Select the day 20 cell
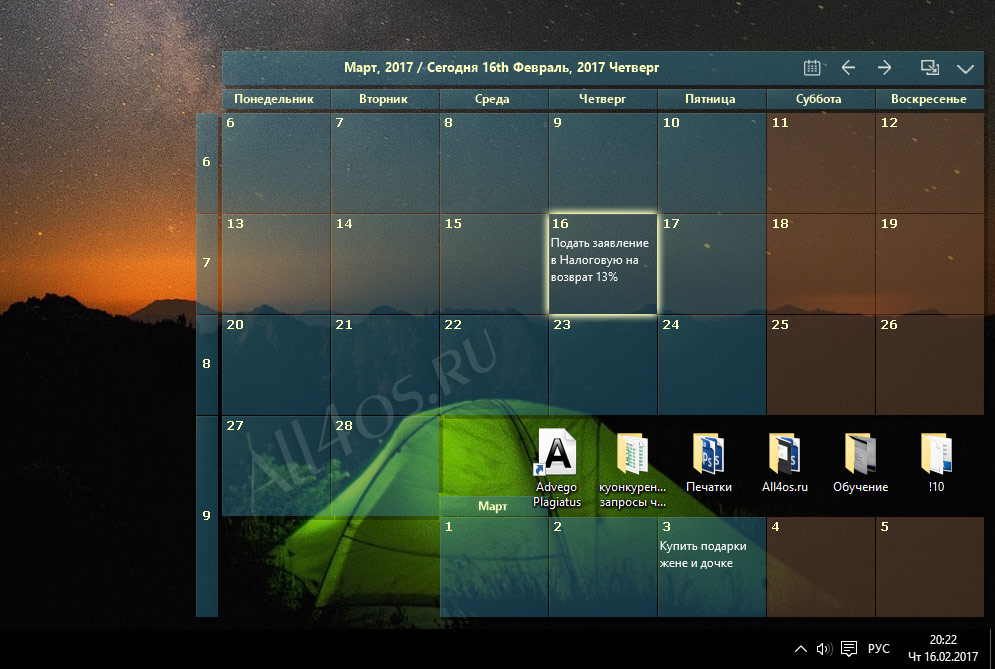Viewport: 995px width, 669px height. tap(275, 364)
